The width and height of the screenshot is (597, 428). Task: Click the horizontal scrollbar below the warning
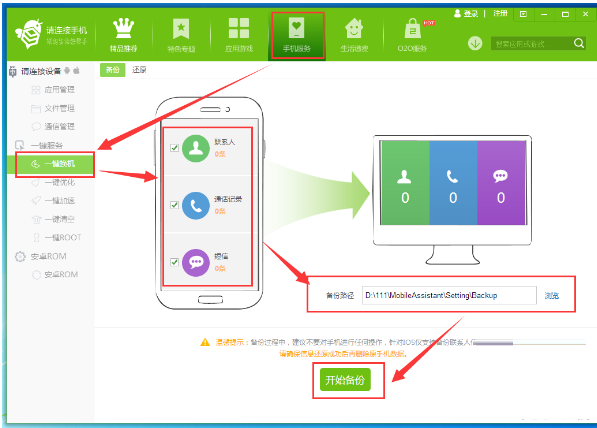click(530, 343)
